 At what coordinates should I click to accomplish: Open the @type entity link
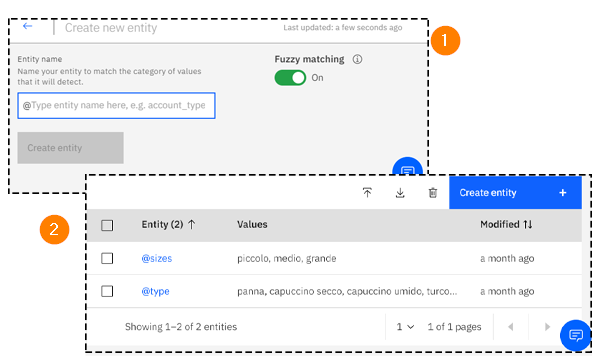click(155, 292)
